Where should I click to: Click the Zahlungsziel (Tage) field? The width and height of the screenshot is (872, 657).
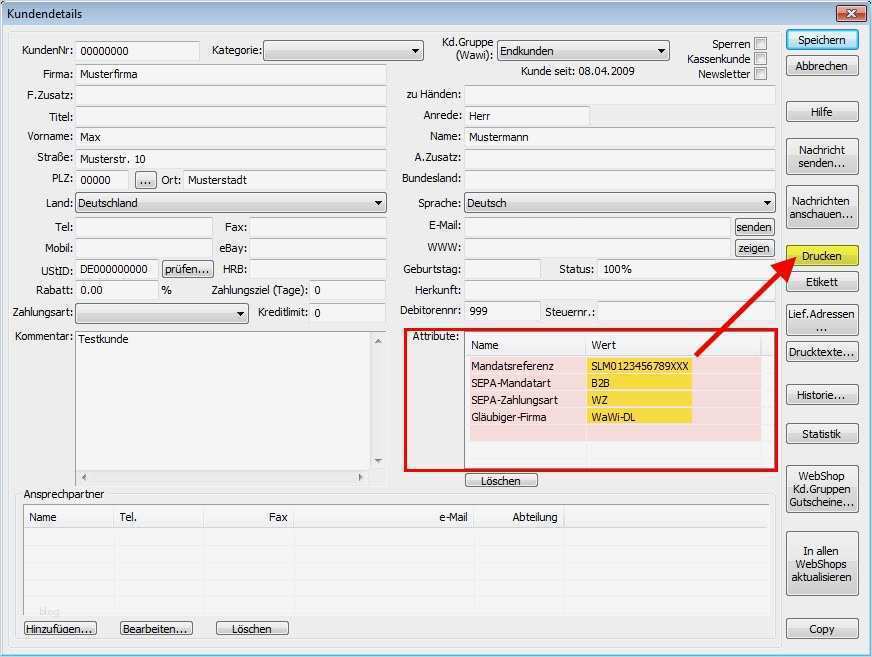coord(348,290)
